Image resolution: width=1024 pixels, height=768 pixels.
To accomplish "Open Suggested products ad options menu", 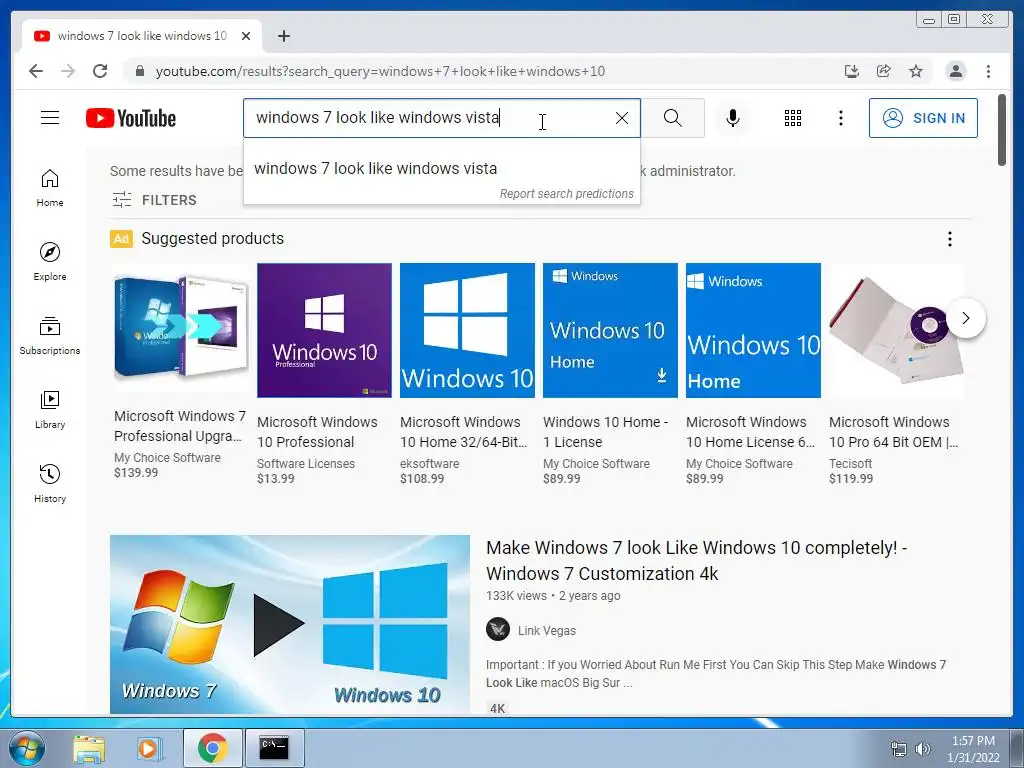I will [x=950, y=239].
